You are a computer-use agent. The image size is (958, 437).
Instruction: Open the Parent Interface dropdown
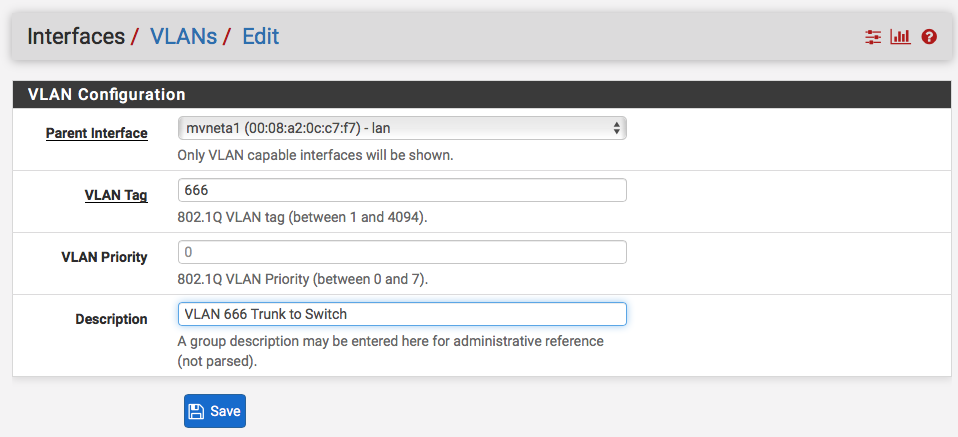[402, 128]
